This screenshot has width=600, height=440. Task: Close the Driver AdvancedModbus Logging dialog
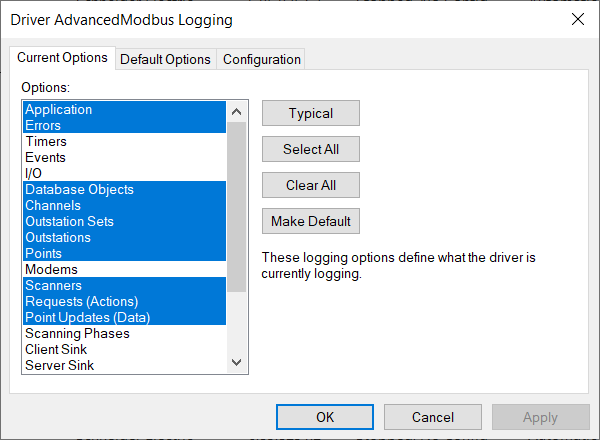577,19
